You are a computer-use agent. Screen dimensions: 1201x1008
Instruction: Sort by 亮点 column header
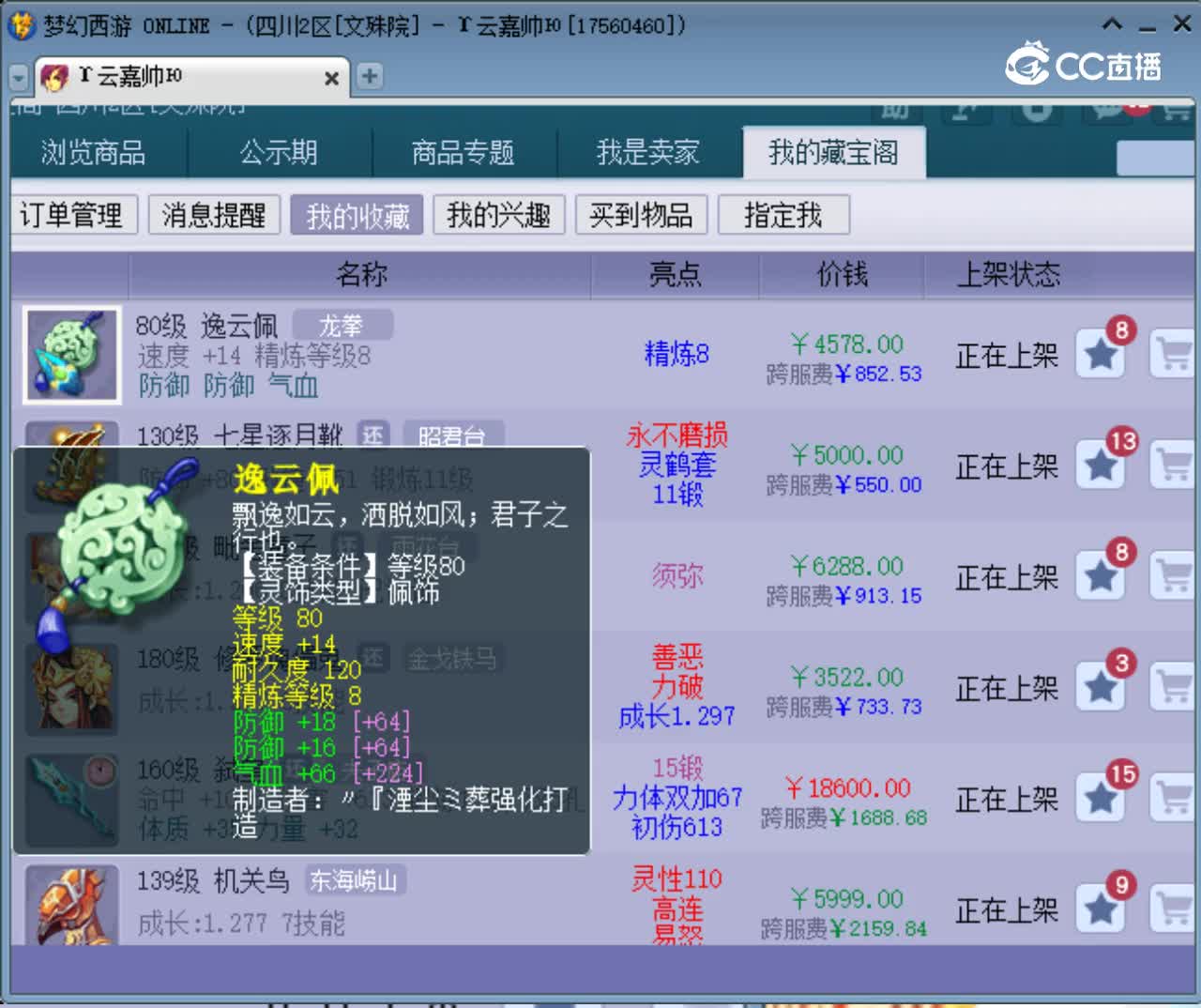click(675, 274)
